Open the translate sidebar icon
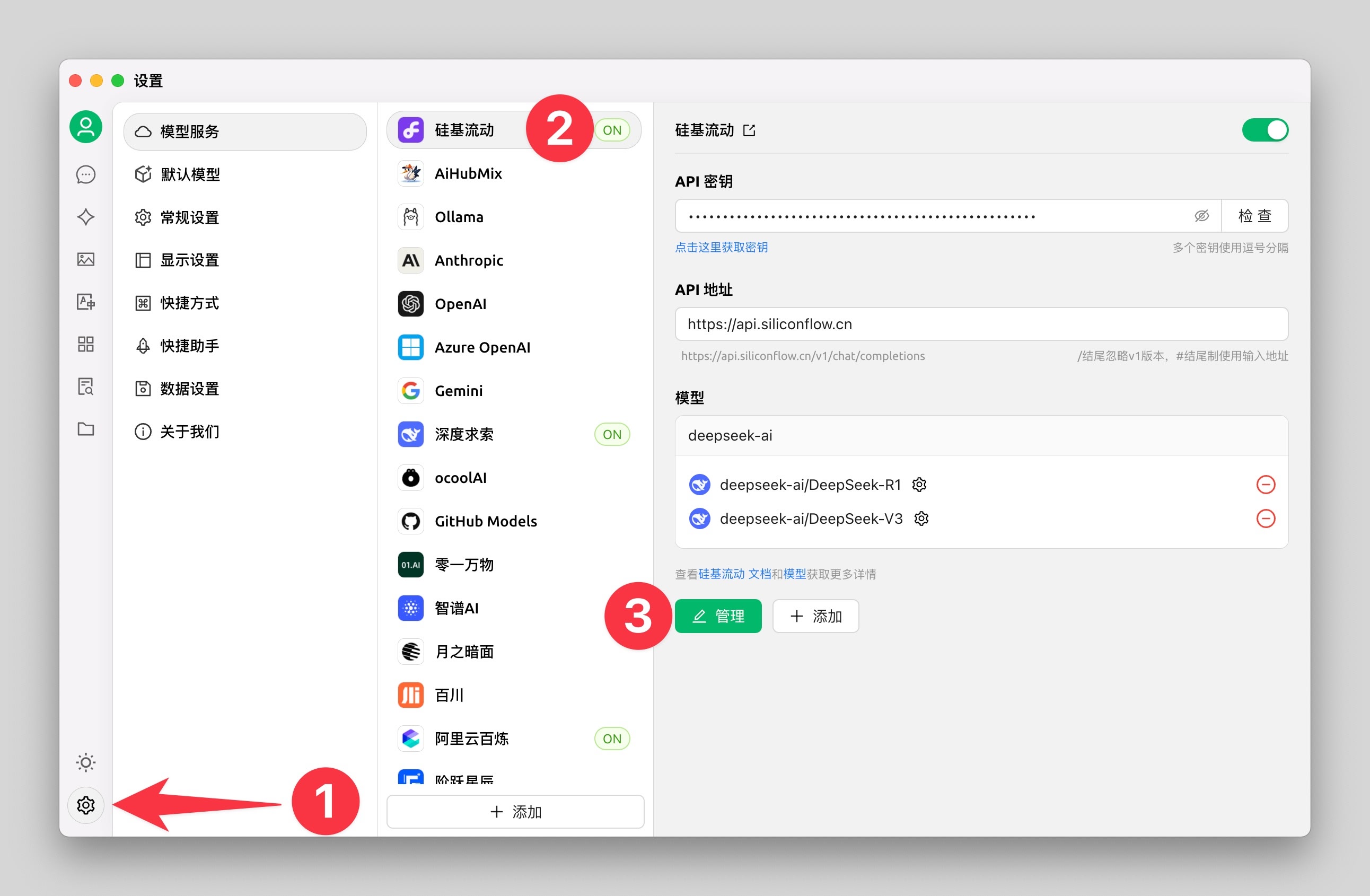 click(86, 302)
